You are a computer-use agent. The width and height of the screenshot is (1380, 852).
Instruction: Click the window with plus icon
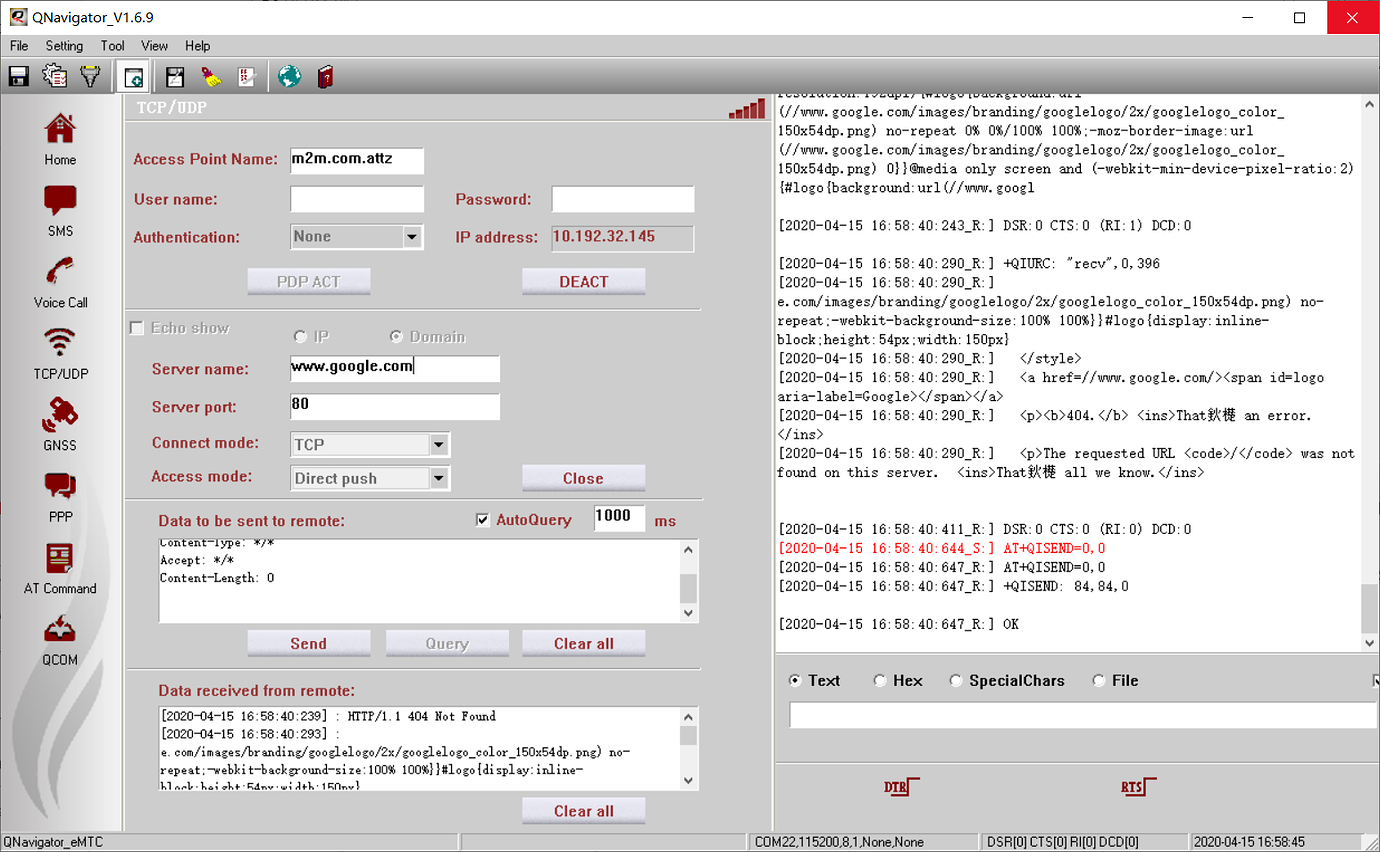point(133,76)
